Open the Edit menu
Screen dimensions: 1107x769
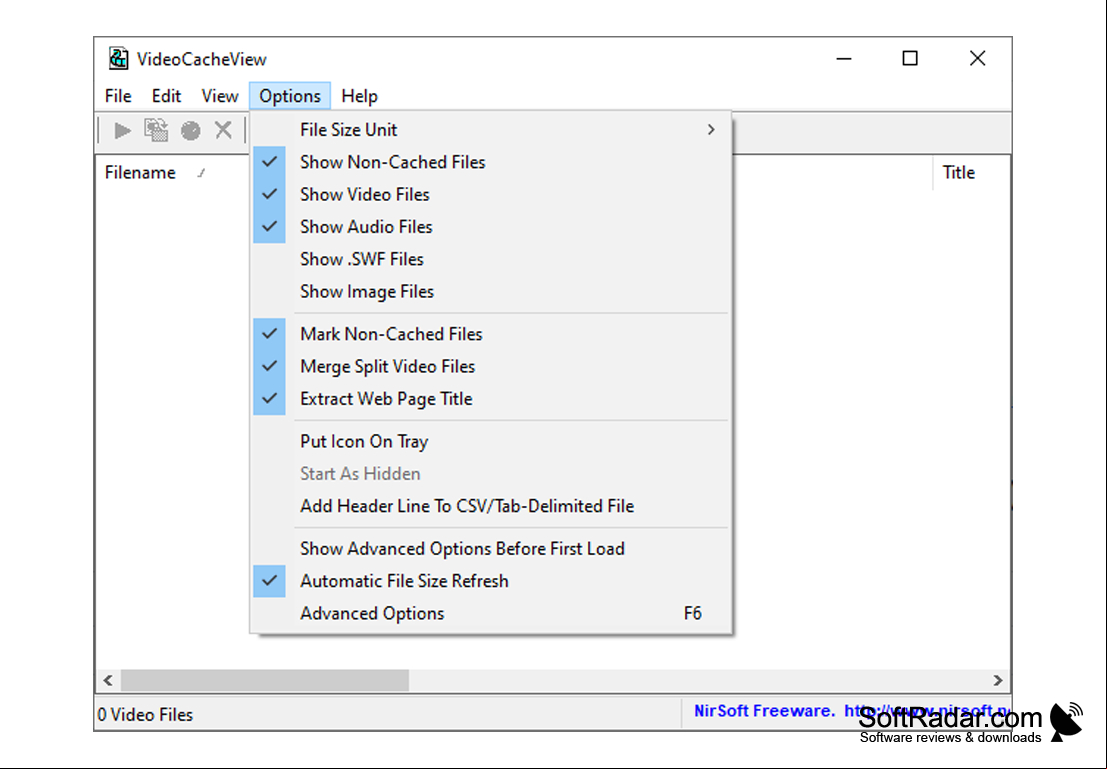[x=166, y=96]
